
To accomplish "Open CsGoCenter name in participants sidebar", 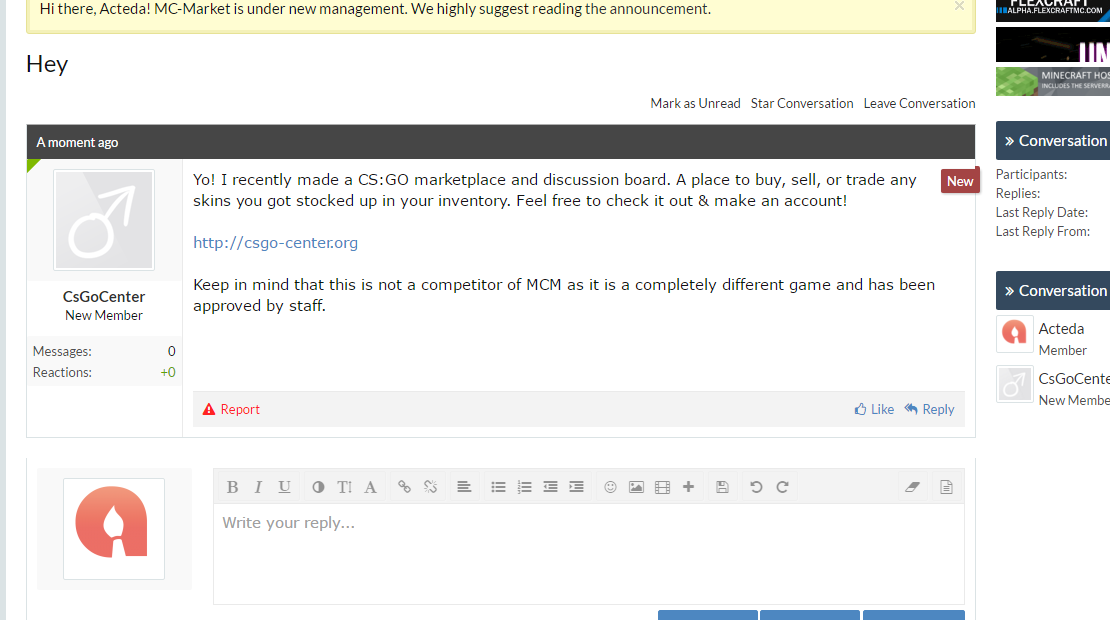I will click(1074, 379).
